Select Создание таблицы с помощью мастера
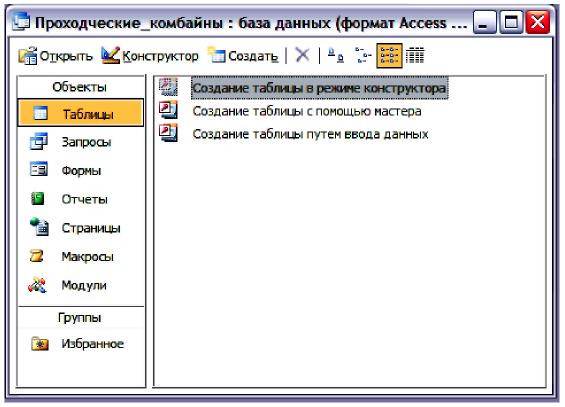This screenshot has width=565, height=407. pyautogui.click(x=307, y=111)
